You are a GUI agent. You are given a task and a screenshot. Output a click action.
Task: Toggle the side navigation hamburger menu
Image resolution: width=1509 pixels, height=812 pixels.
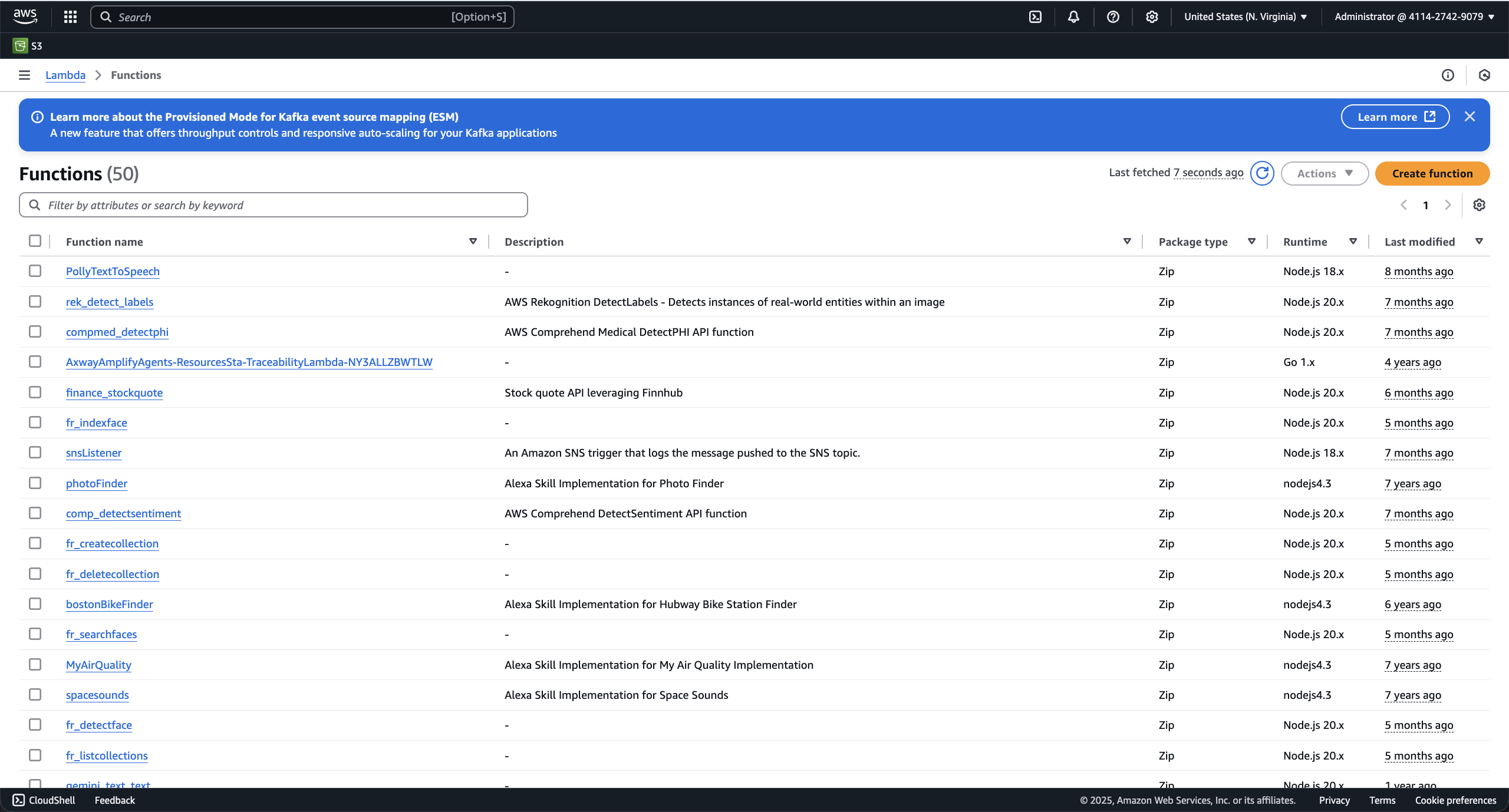[x=24, y=75]
